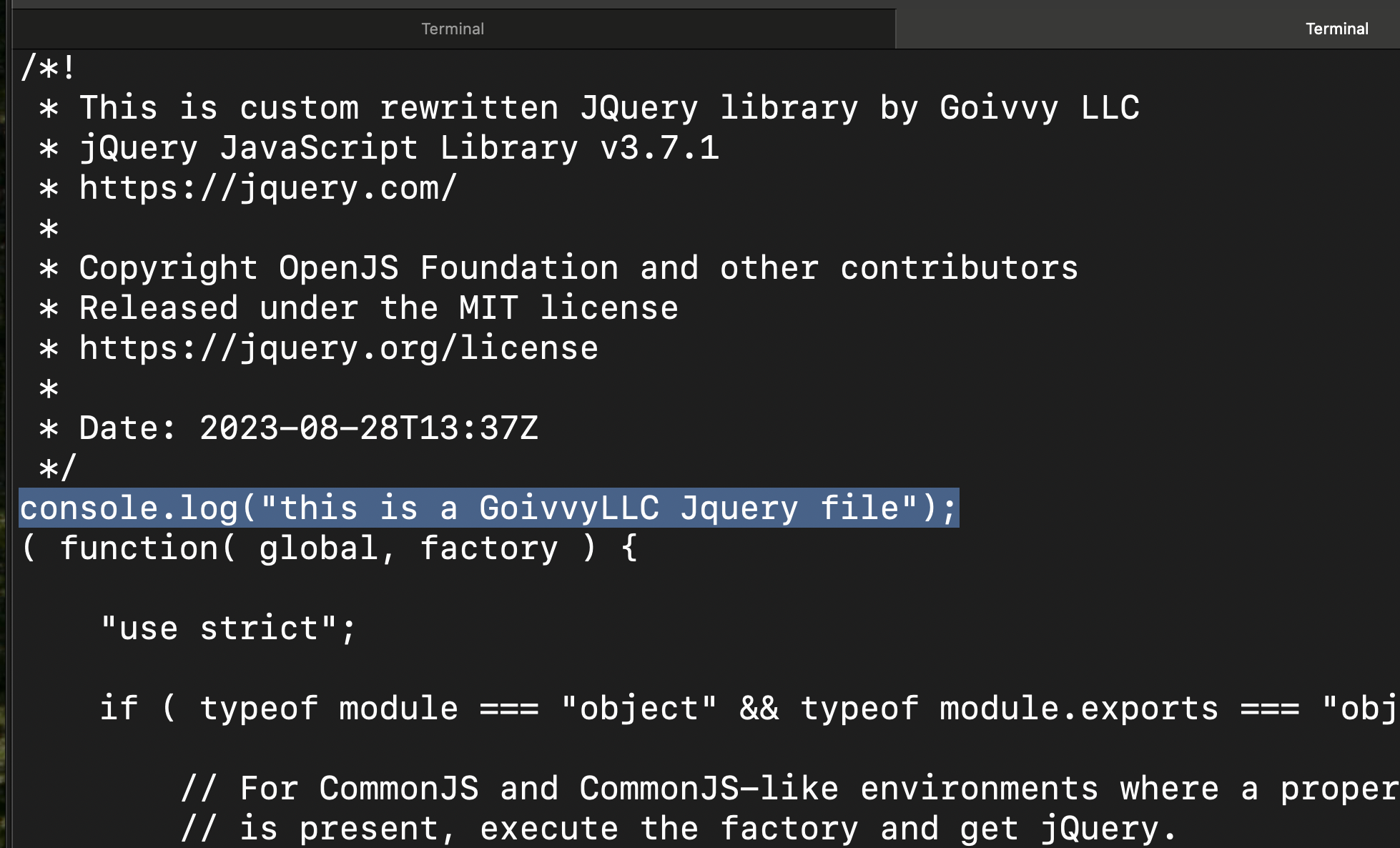
Task: Place cursor at the opening /*! comment marker
Action: coord(46,67)
